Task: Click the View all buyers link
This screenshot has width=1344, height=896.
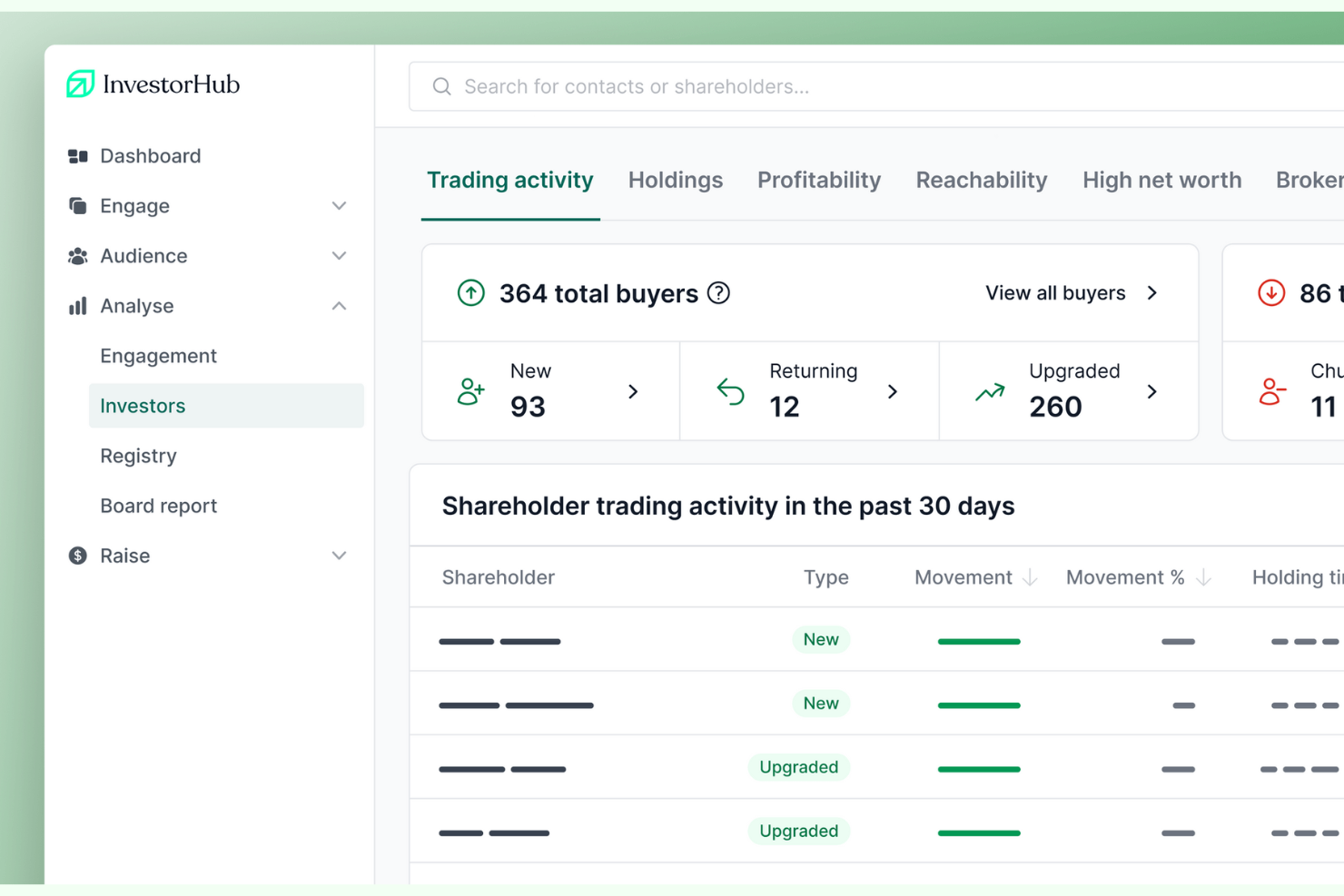Action: [x=1054, y=292]
